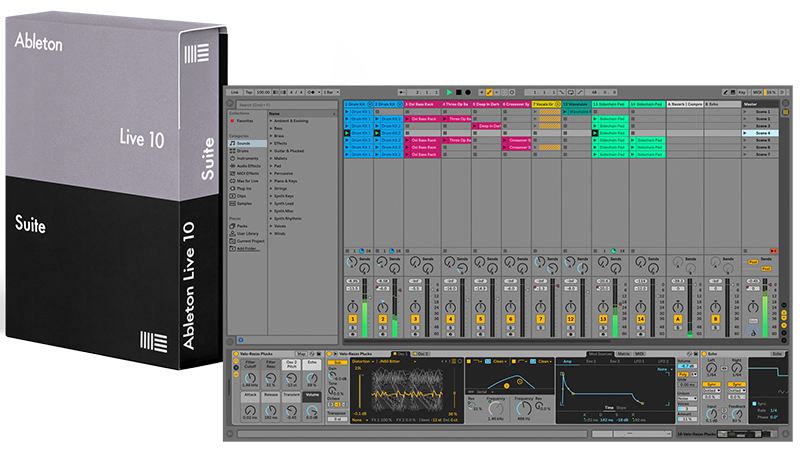Start playback with the green Play button
Image resolution: width=800 pixels, height=459 pixels.
coord(449,92)
